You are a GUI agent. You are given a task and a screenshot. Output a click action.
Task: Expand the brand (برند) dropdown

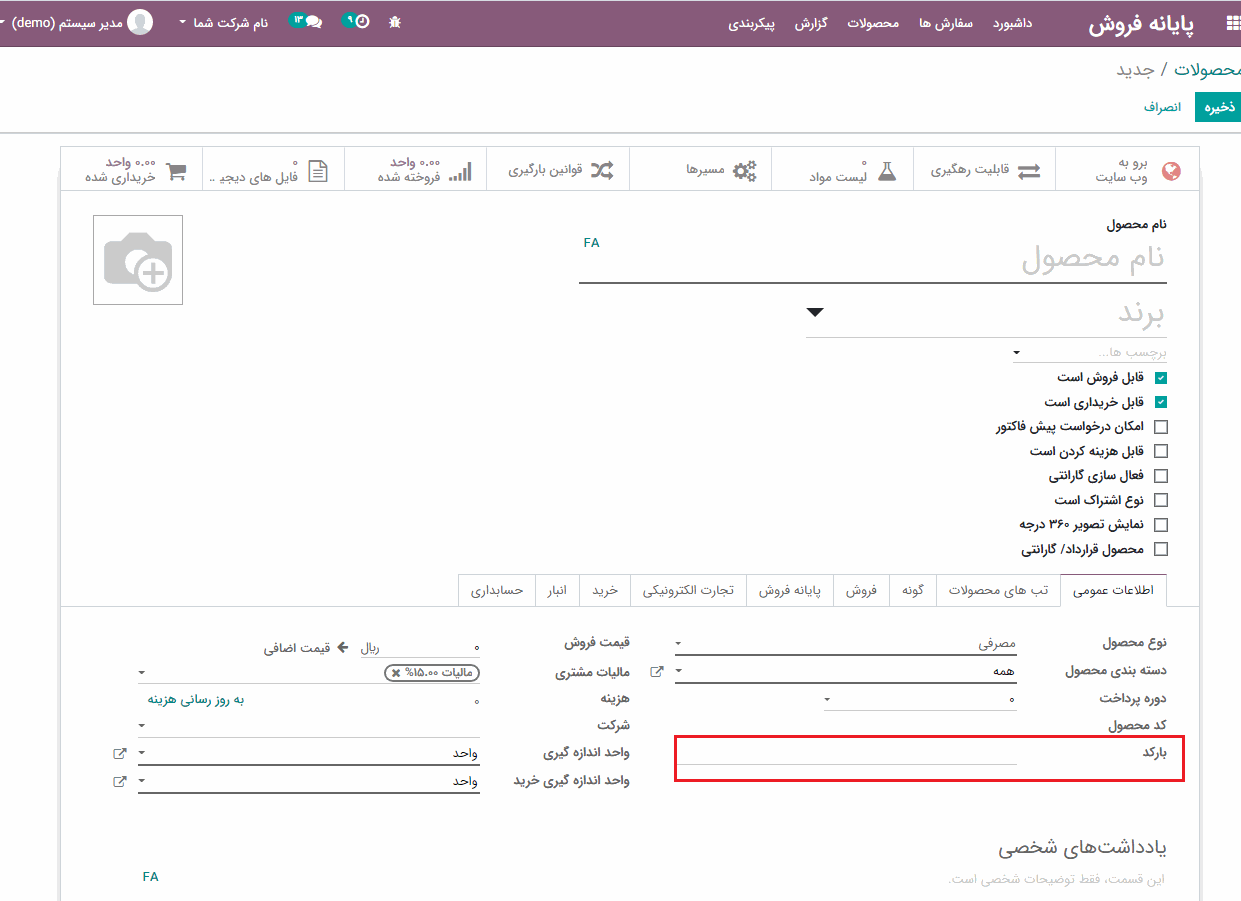[815, 313]
